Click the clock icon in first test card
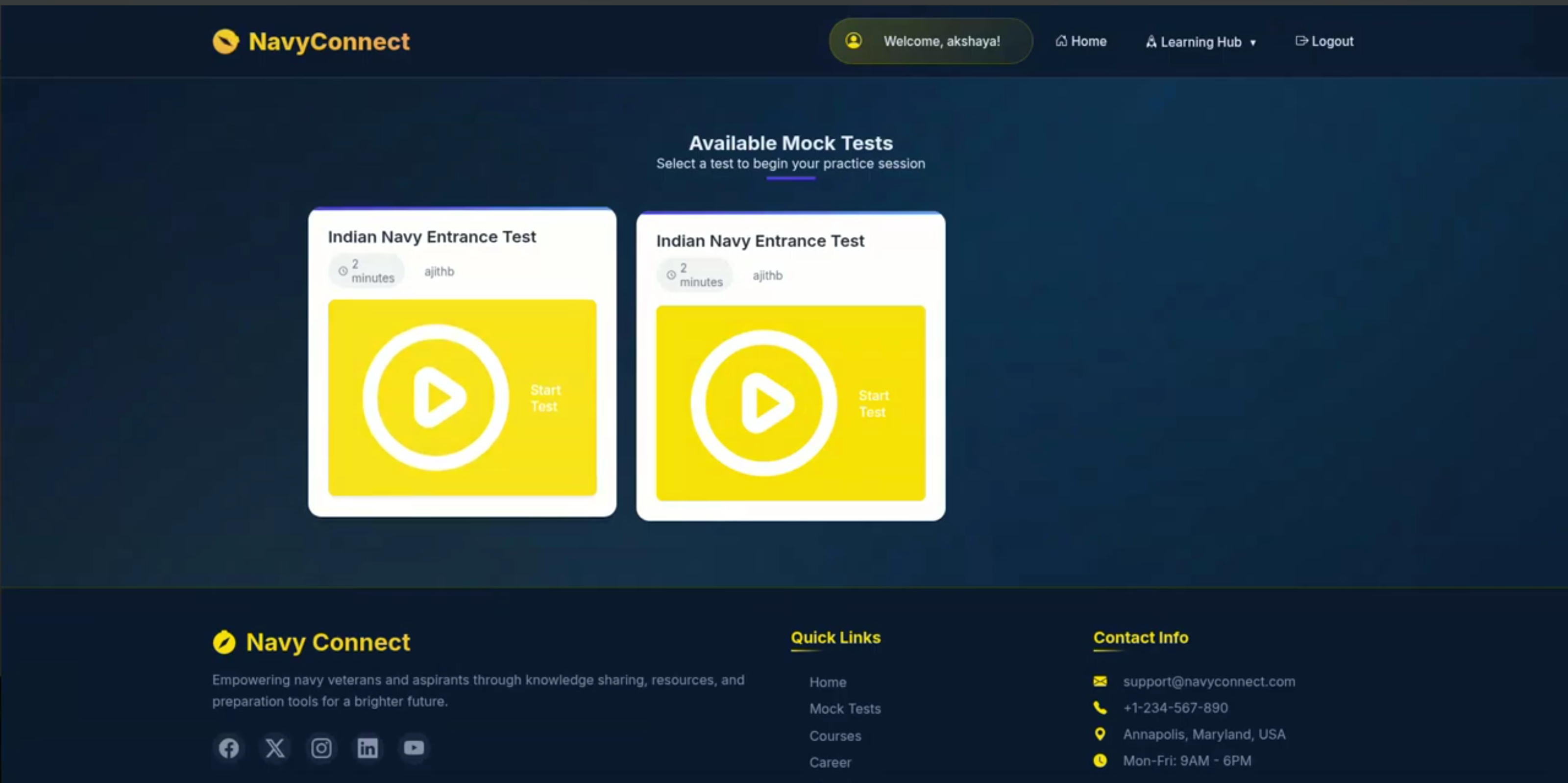 click(x=343, y=271)
